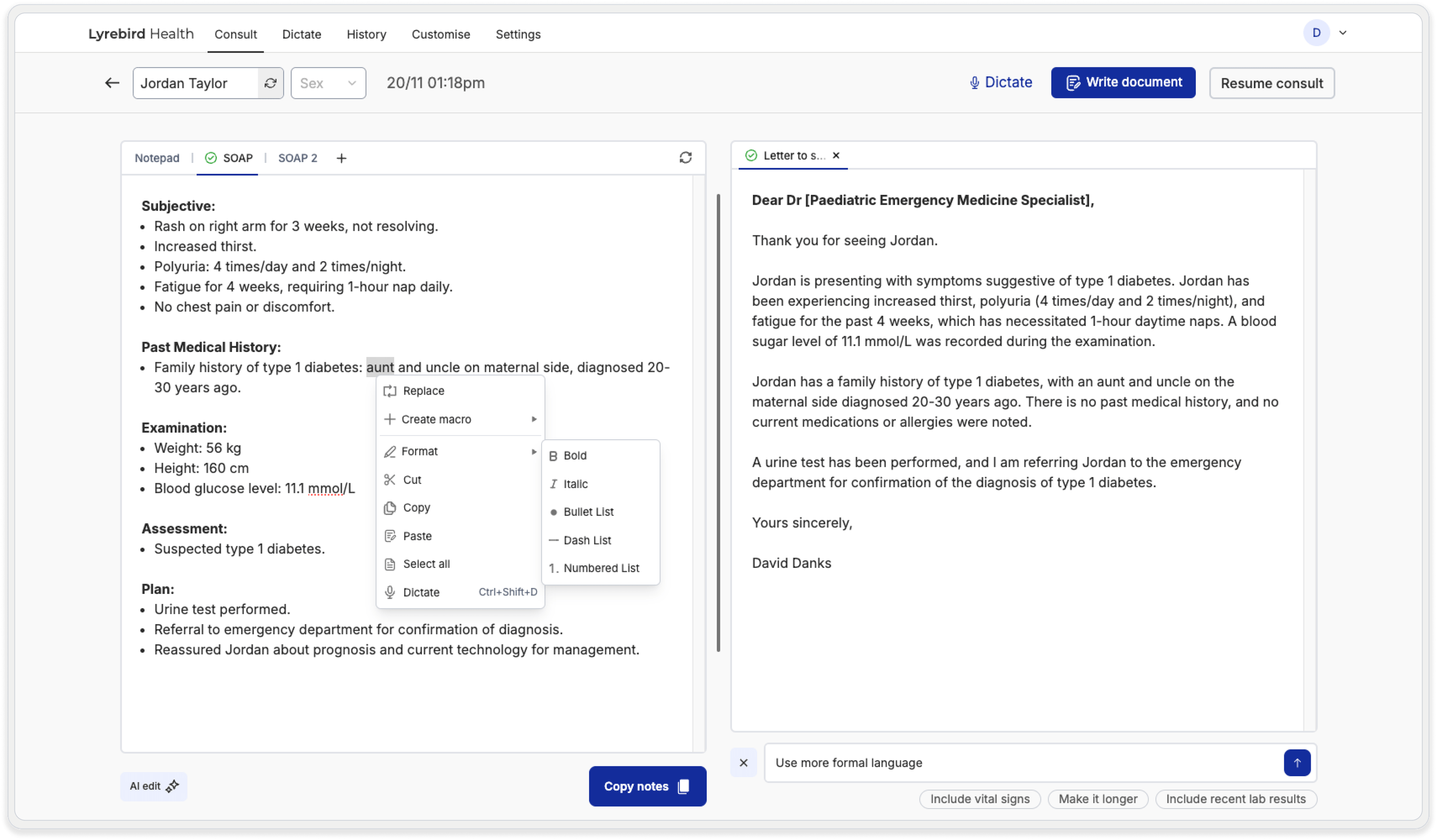Toggle the green checkmark on the SOAP tab
This screenshot has width=1437, height=840.
click(x=211, y=158)
